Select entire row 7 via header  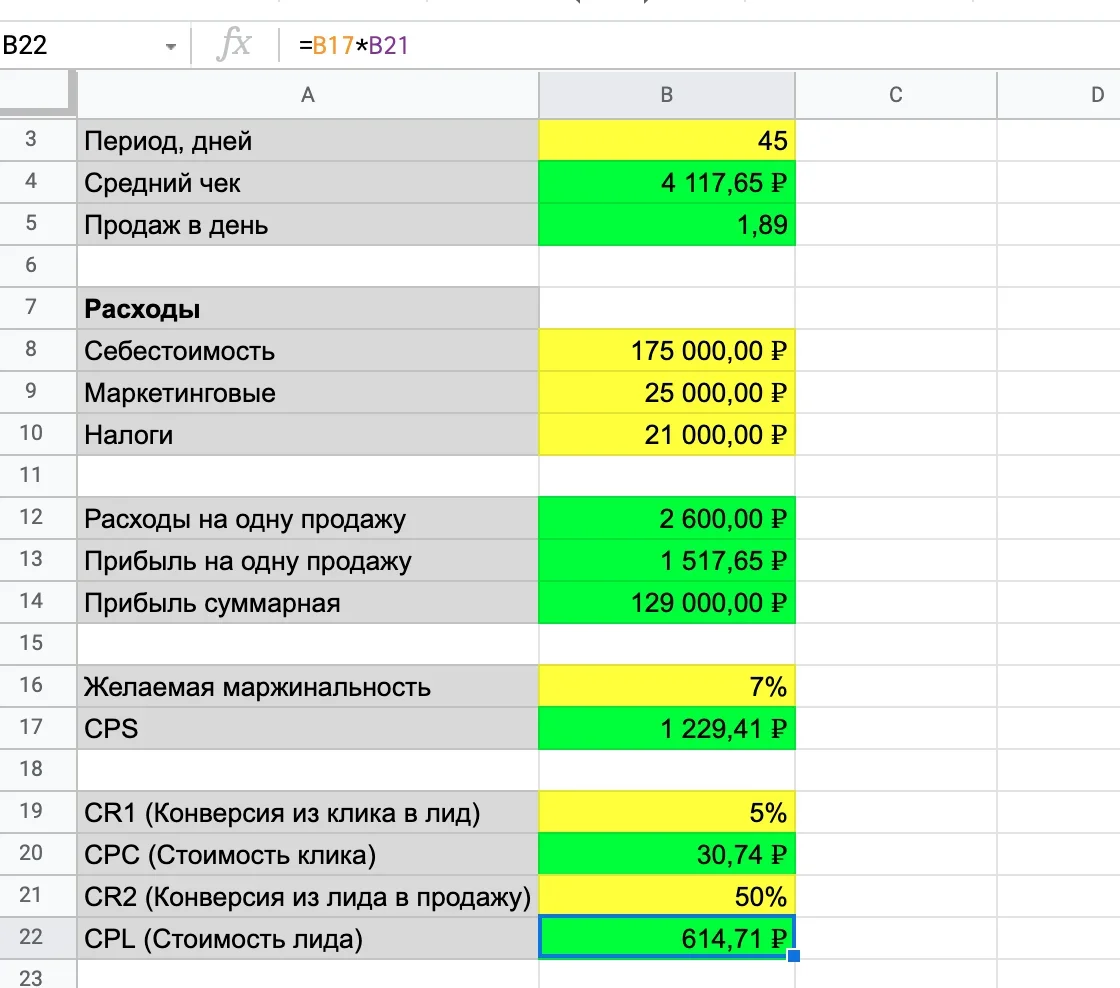(x=30, y=308)
